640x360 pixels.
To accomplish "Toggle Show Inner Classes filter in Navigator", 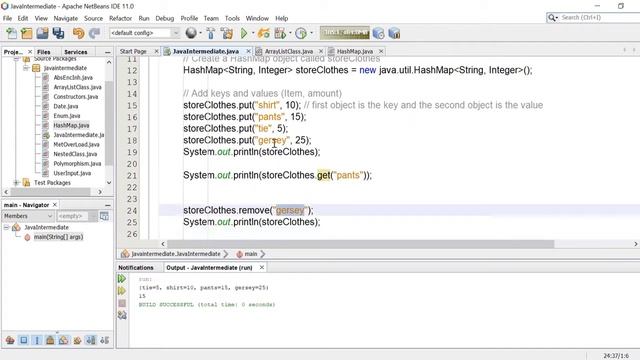I will [x=64, y=340].
